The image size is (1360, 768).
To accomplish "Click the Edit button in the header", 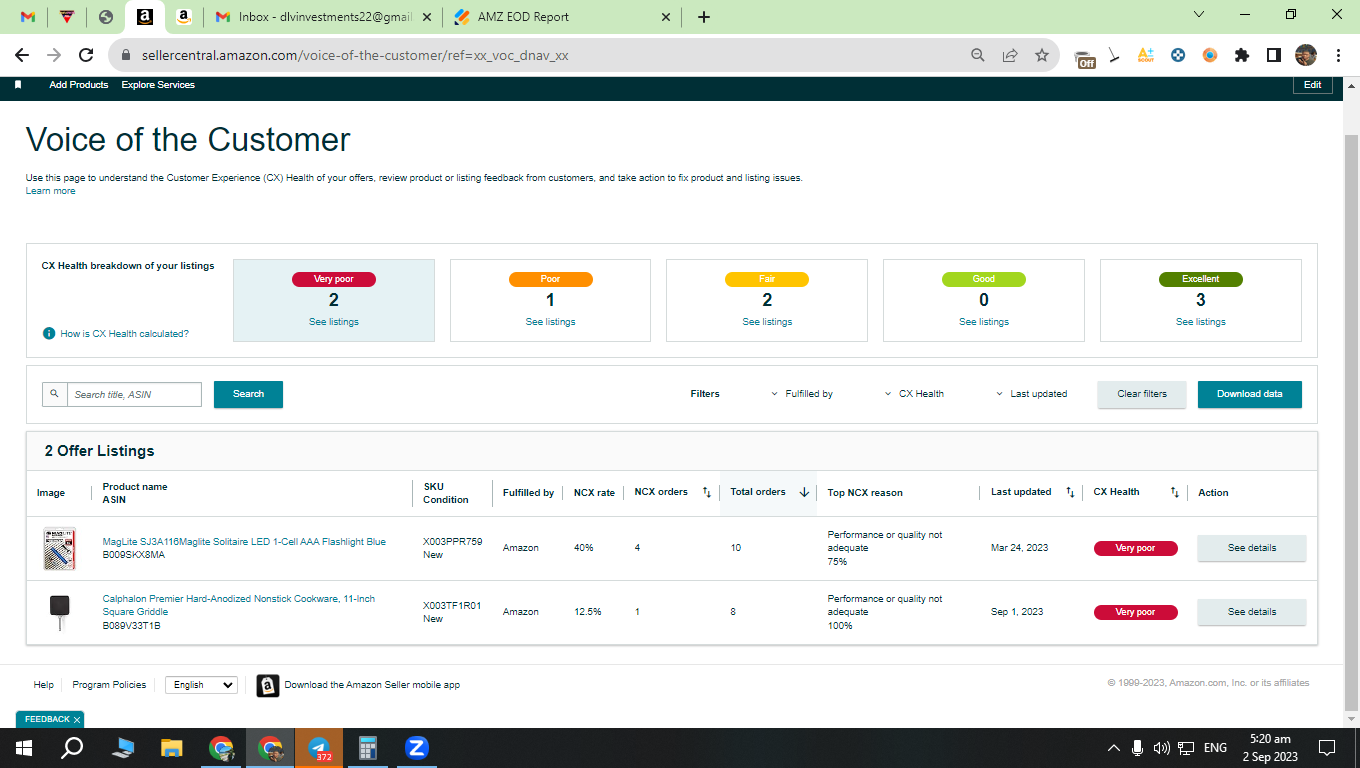I will pos(1313,85).
